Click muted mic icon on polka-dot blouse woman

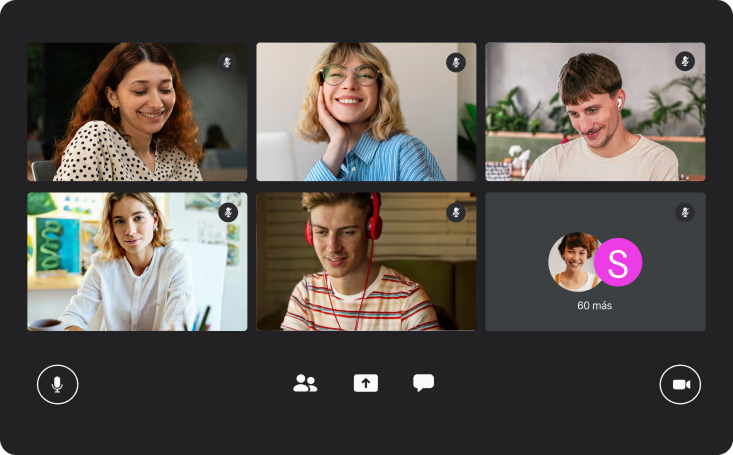pos(227,62)
